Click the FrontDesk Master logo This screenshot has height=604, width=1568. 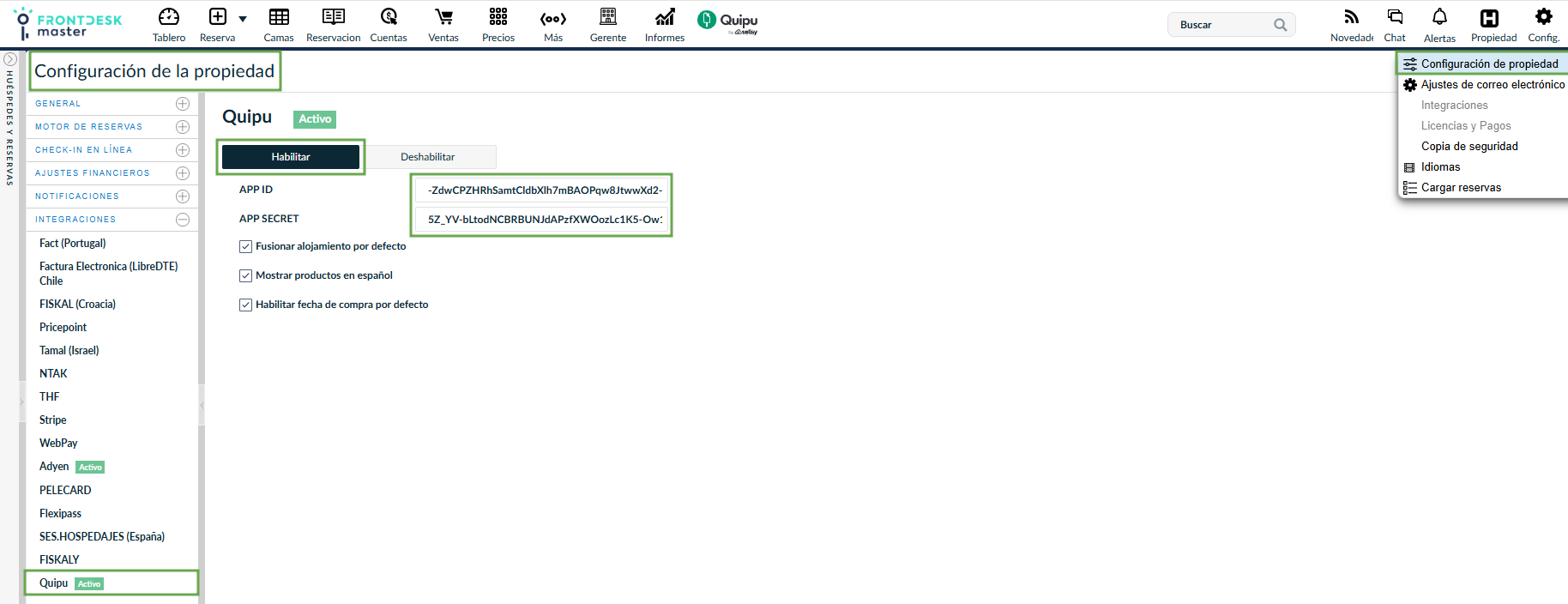click(x=69, y=24)
